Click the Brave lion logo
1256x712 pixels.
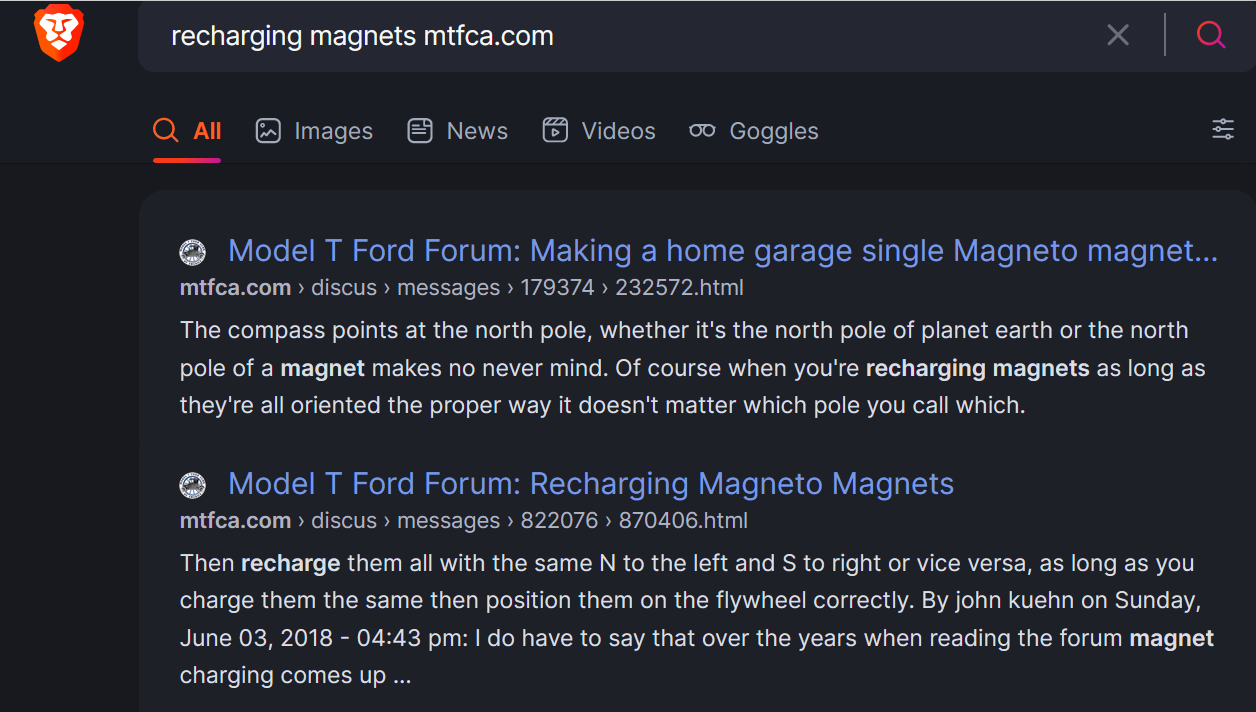tap(59, 33)
